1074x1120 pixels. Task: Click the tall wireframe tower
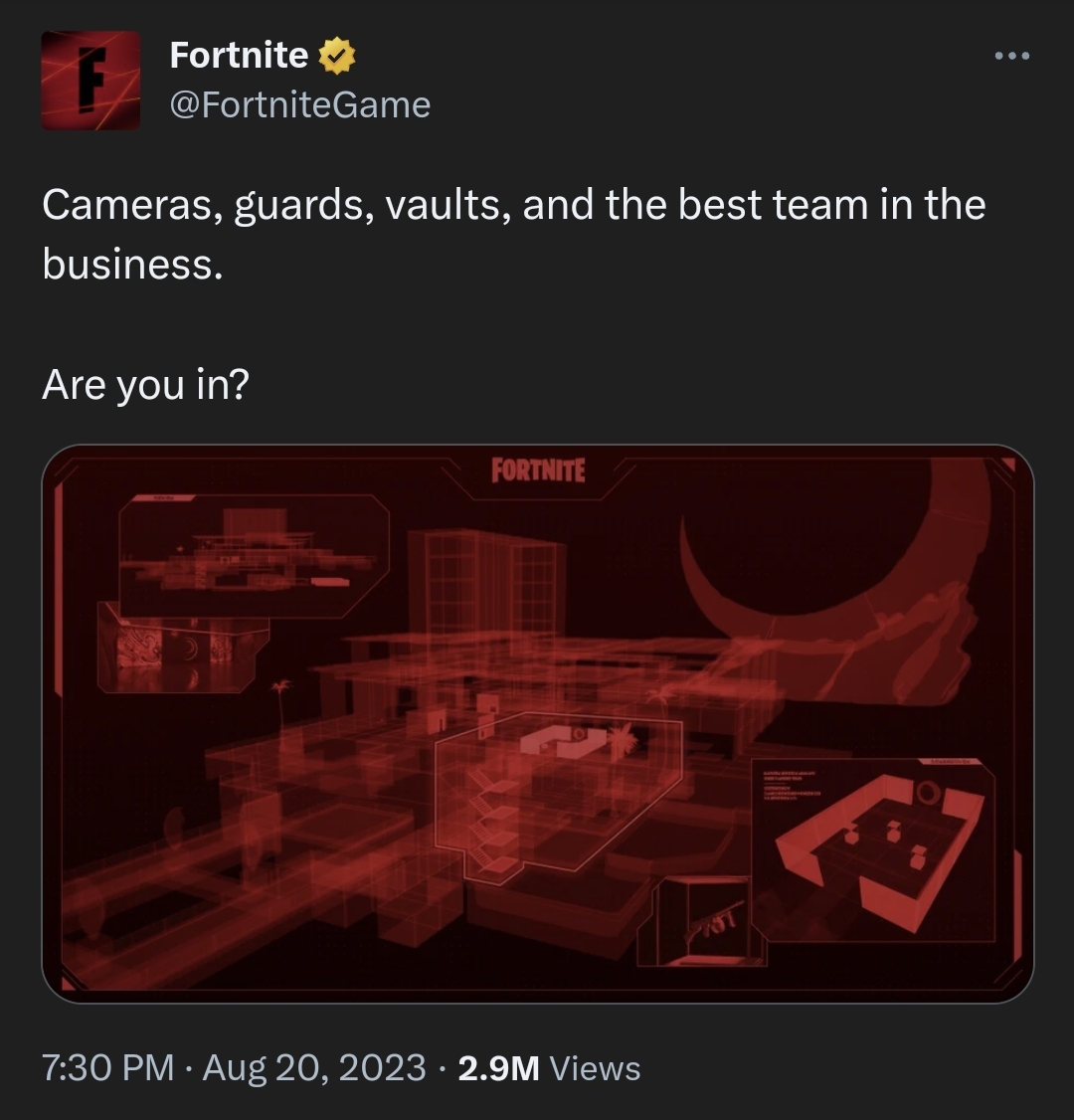(x=485, y=582)
